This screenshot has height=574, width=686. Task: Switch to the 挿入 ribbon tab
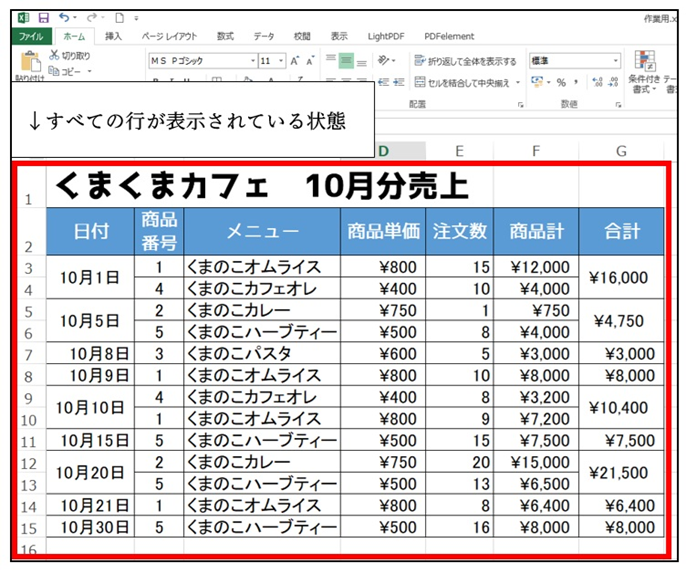(x=114, y=36)
